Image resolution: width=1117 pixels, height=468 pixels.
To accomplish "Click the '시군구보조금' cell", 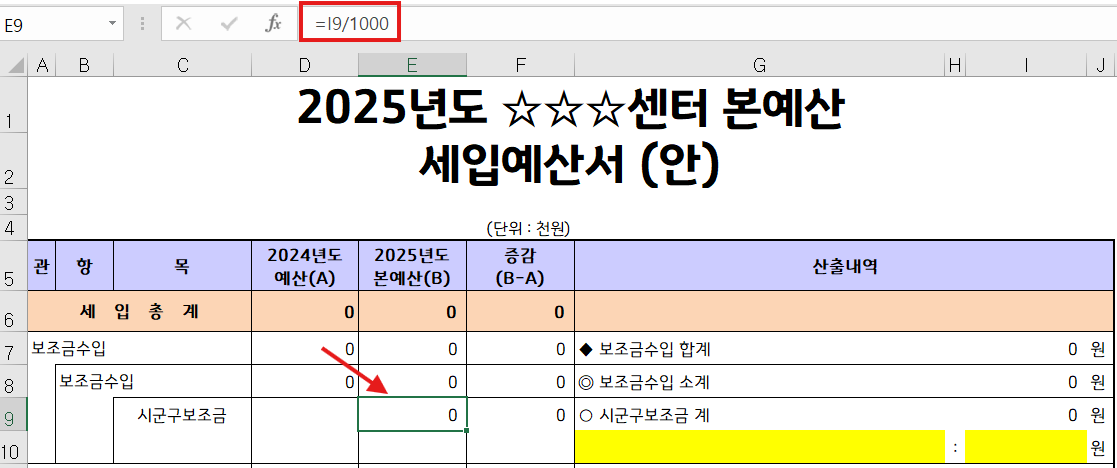I will (182, 416).
